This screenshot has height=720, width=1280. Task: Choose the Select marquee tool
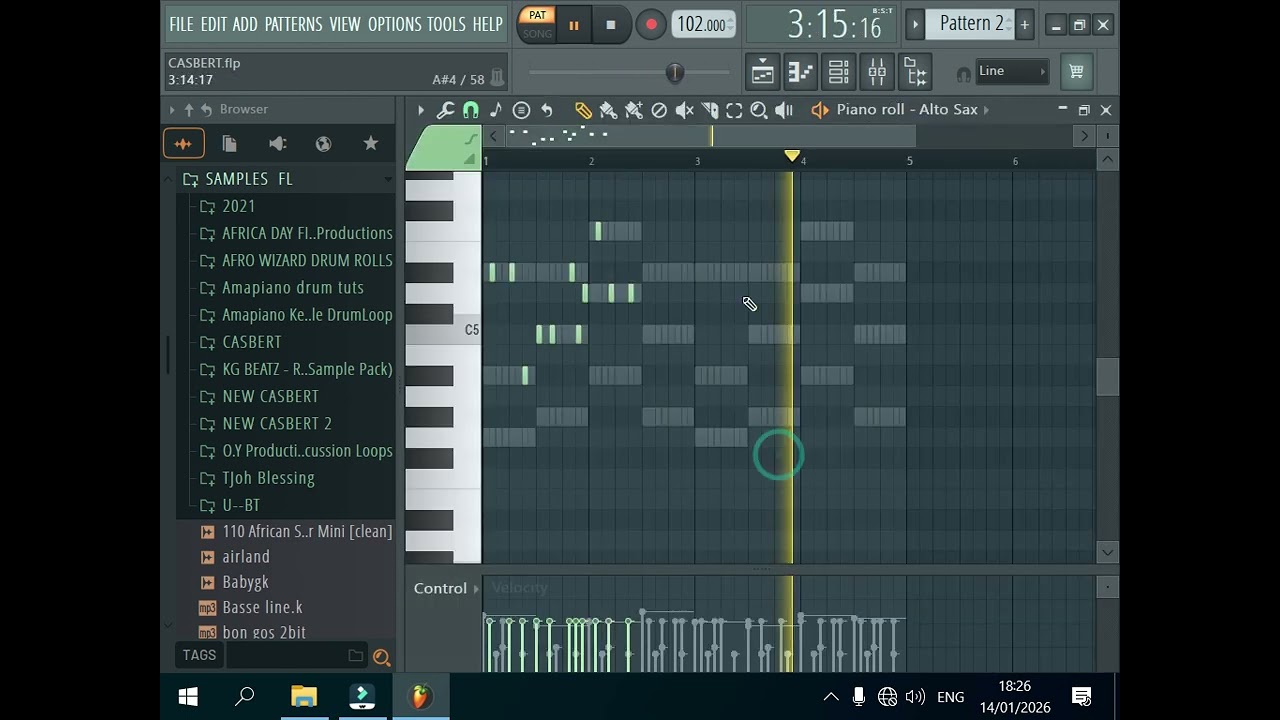(734, 110)
